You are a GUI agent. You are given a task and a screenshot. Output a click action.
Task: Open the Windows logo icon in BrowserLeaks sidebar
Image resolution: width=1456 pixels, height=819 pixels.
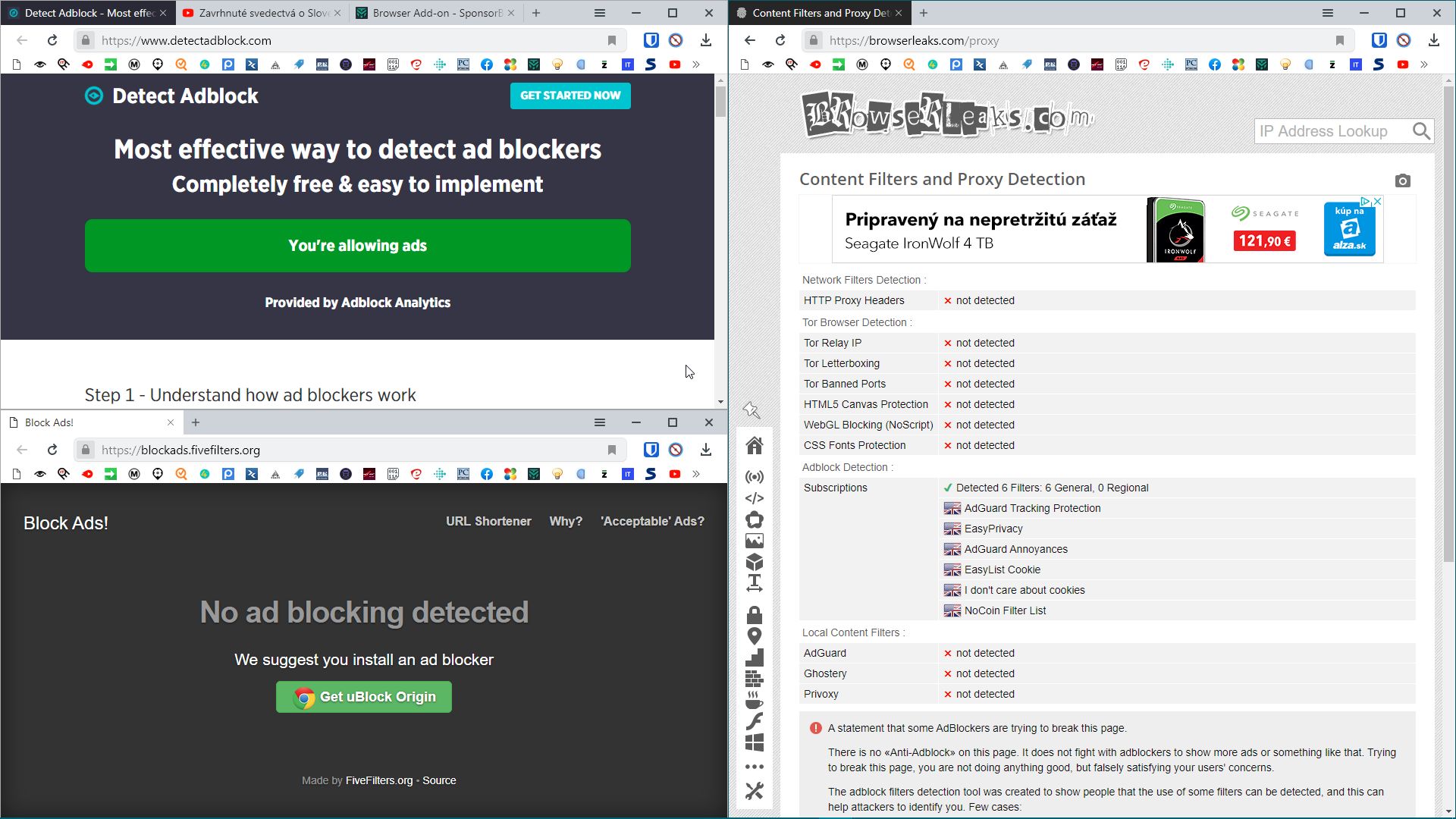[754, 742]
